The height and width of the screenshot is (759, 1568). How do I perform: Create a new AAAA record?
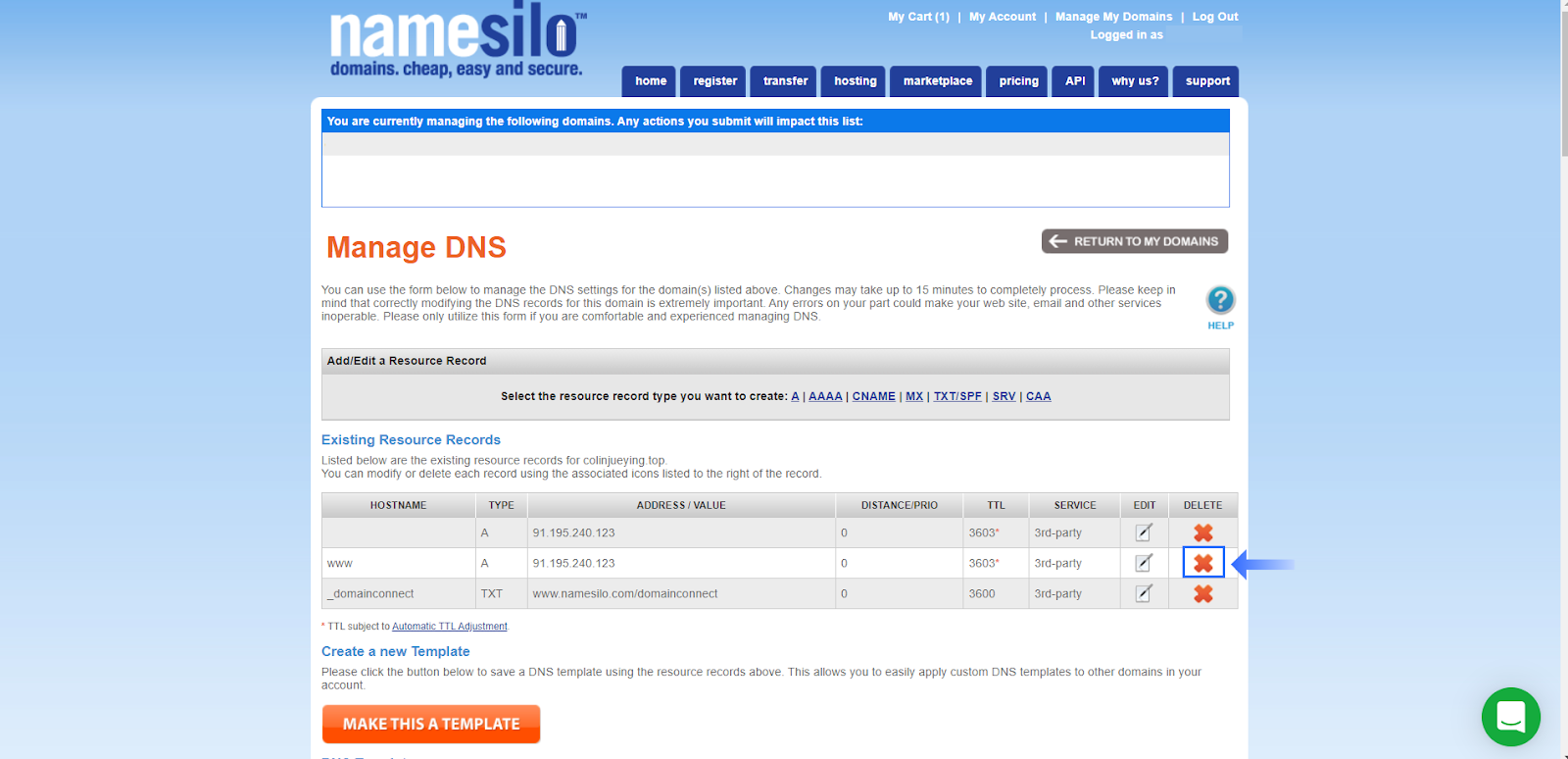(x=825, y=396)
